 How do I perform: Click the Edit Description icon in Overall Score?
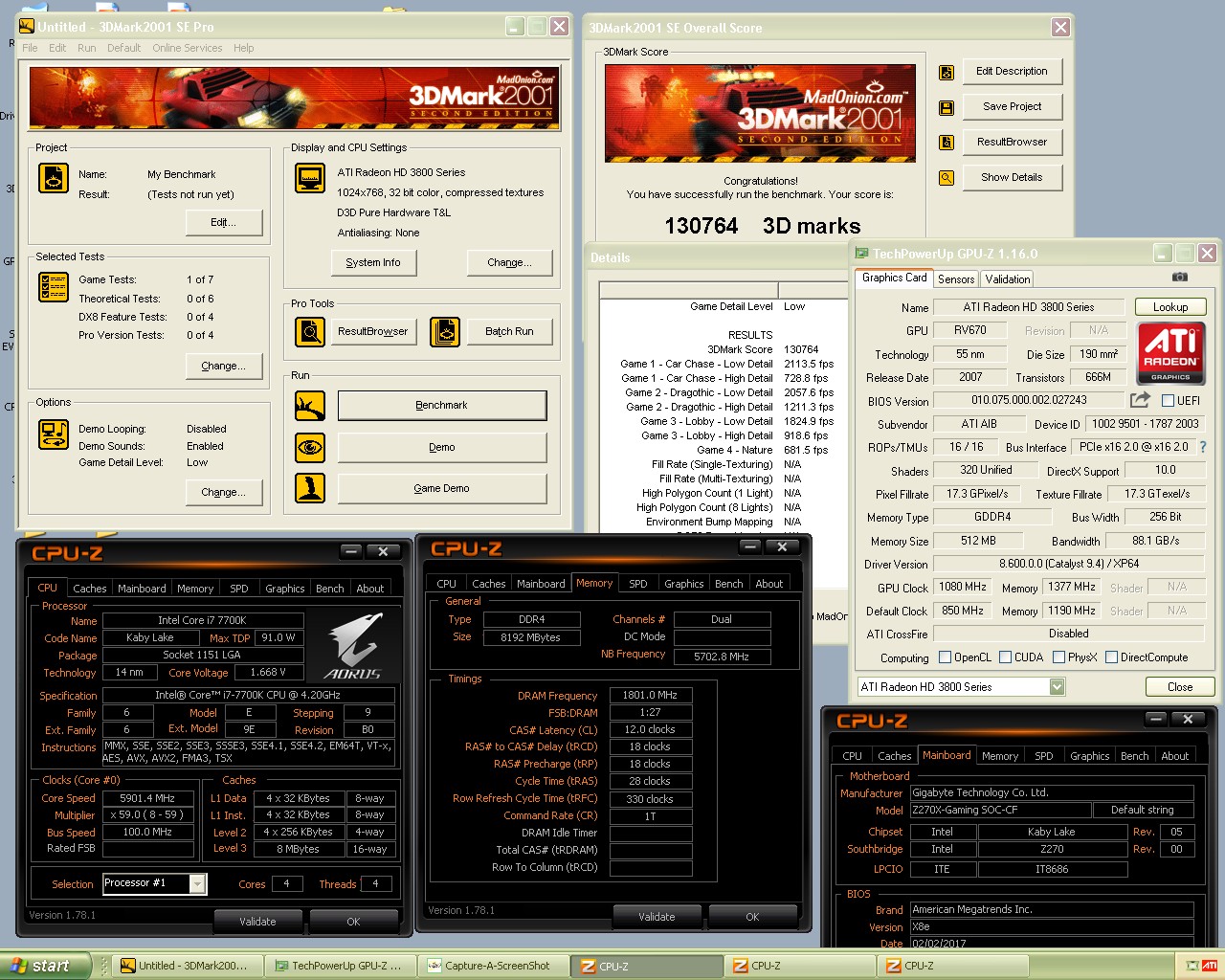[947, 73]
